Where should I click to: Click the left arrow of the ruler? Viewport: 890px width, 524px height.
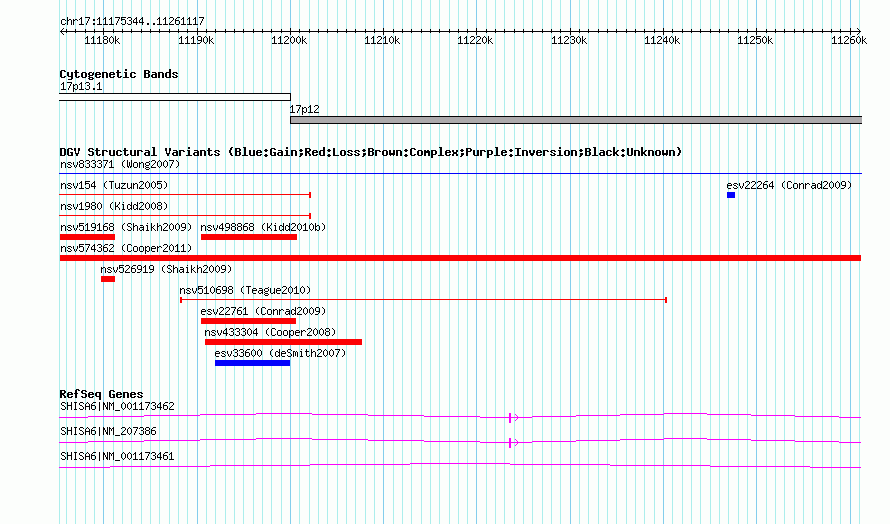click(x=62, y=31)
